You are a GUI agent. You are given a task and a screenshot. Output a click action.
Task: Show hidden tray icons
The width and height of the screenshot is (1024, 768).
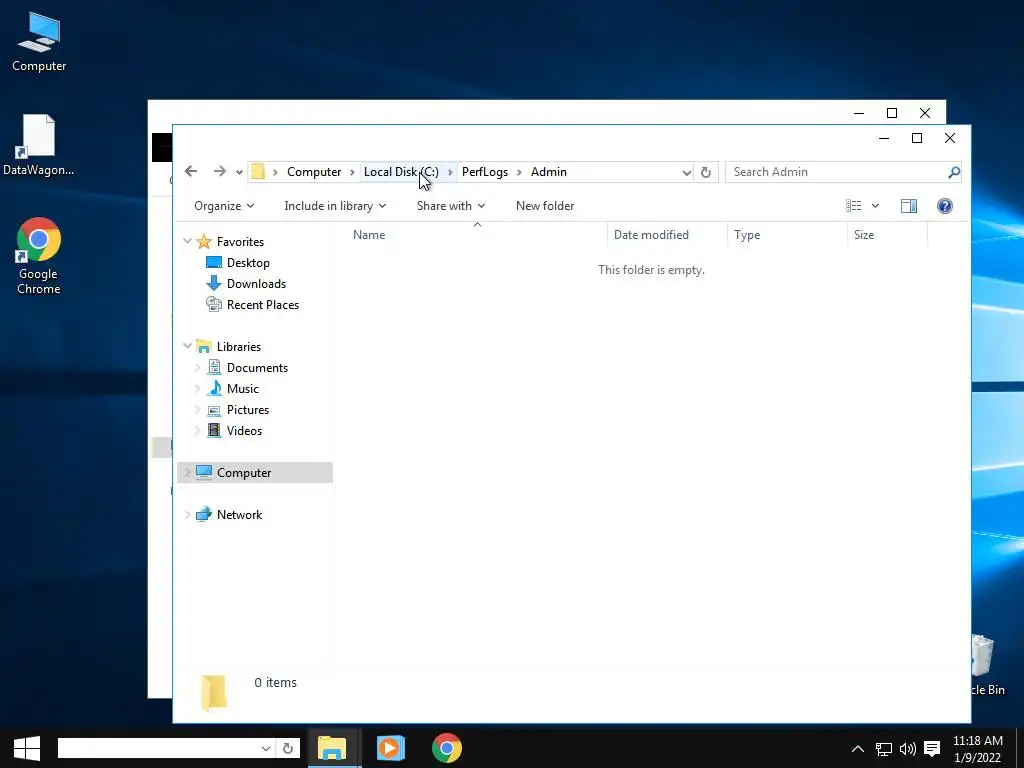tap(857, 748)
